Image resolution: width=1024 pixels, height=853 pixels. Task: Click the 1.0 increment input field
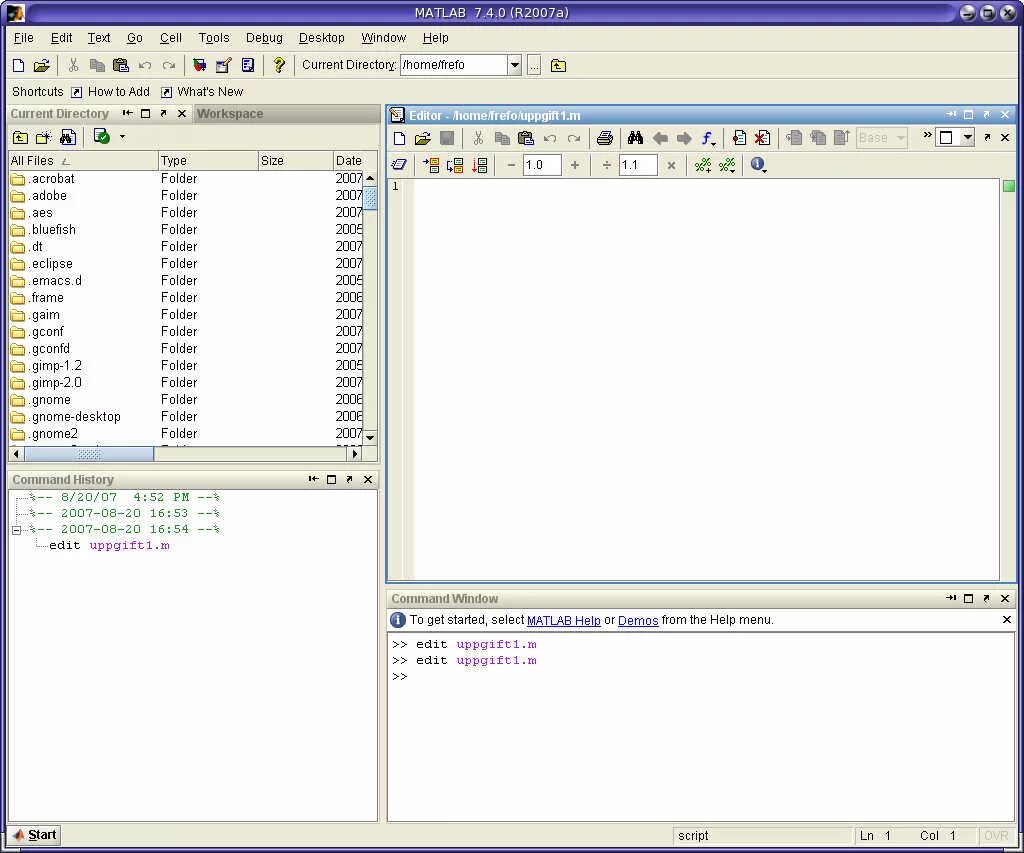[x=542, y=165]
